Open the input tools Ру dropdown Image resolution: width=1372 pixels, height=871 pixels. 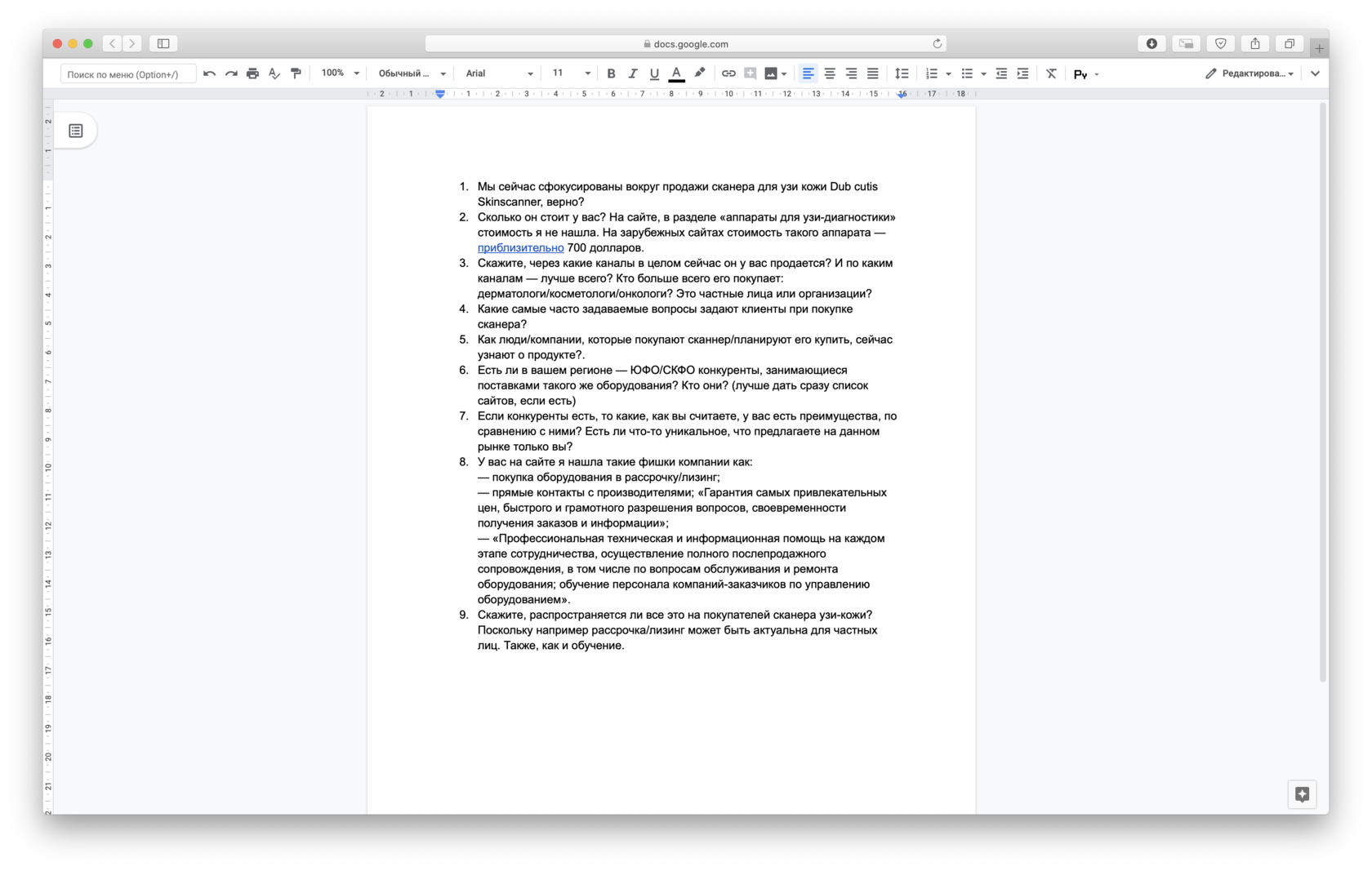point(1085,74)
